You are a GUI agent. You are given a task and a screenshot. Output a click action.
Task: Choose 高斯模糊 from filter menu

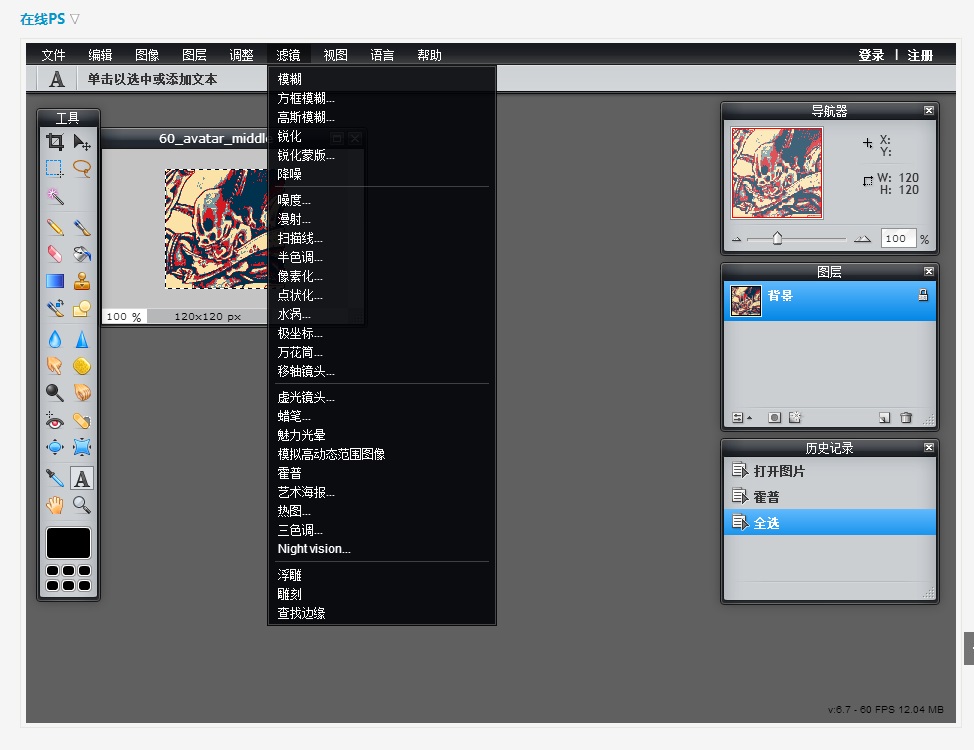point(381,117)
